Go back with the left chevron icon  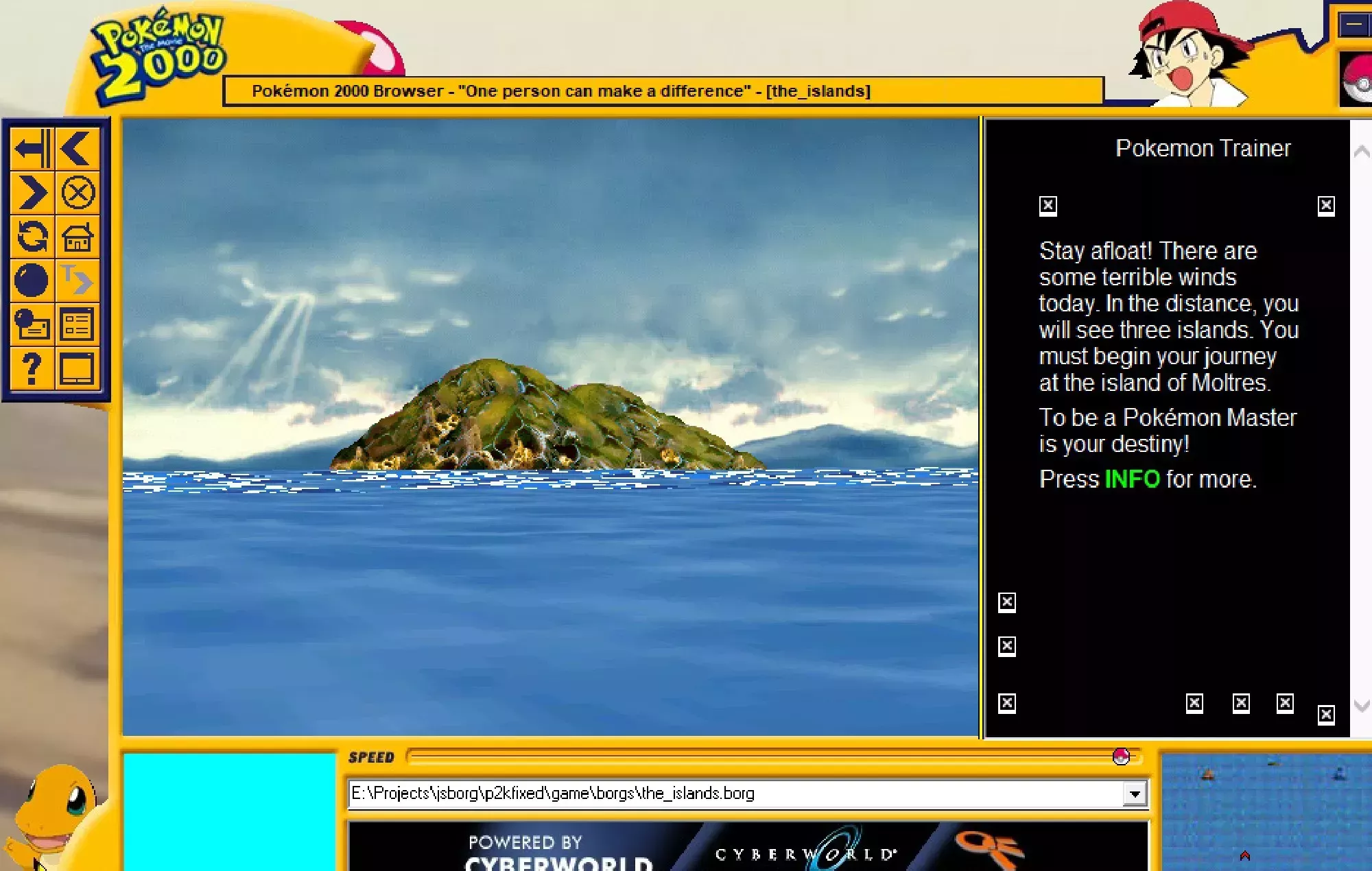[x=76, y=148]
